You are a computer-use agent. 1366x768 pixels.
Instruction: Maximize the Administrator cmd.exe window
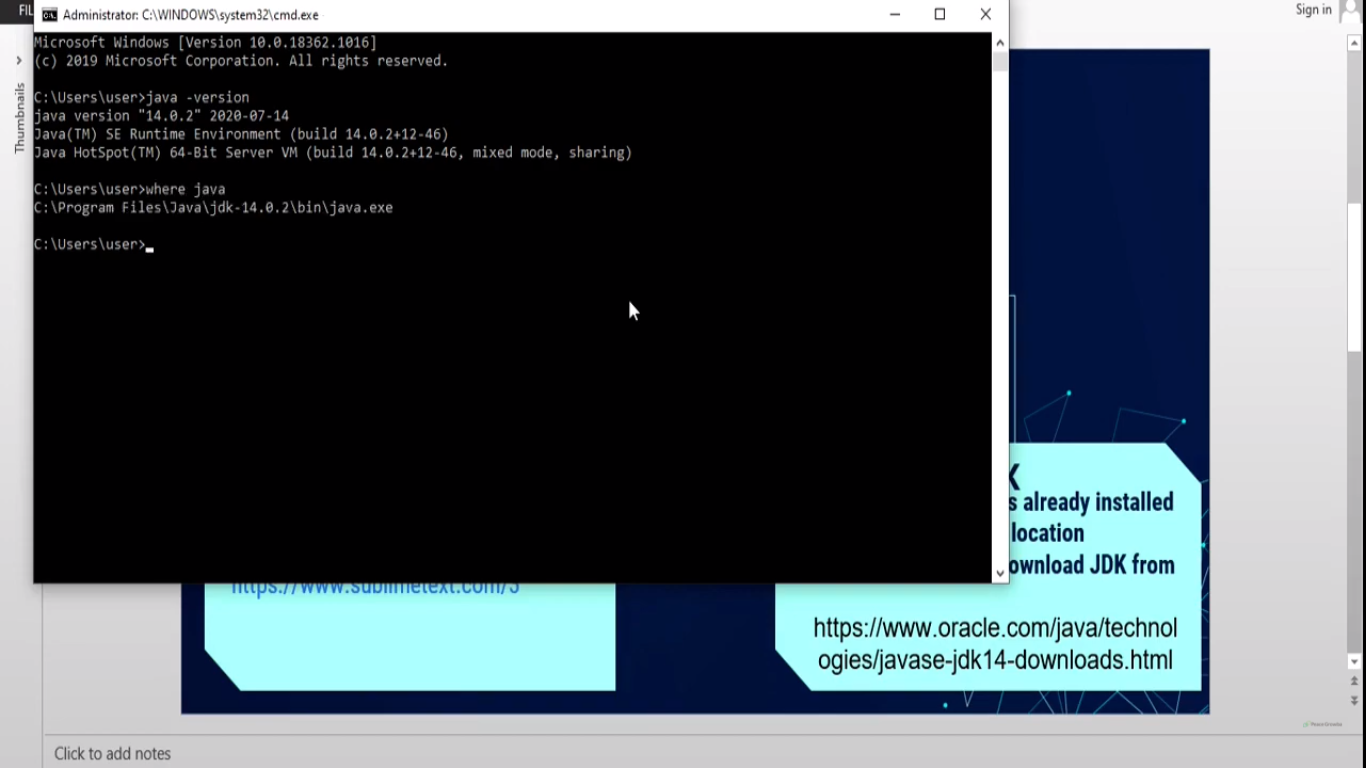[x=938, y=14]
